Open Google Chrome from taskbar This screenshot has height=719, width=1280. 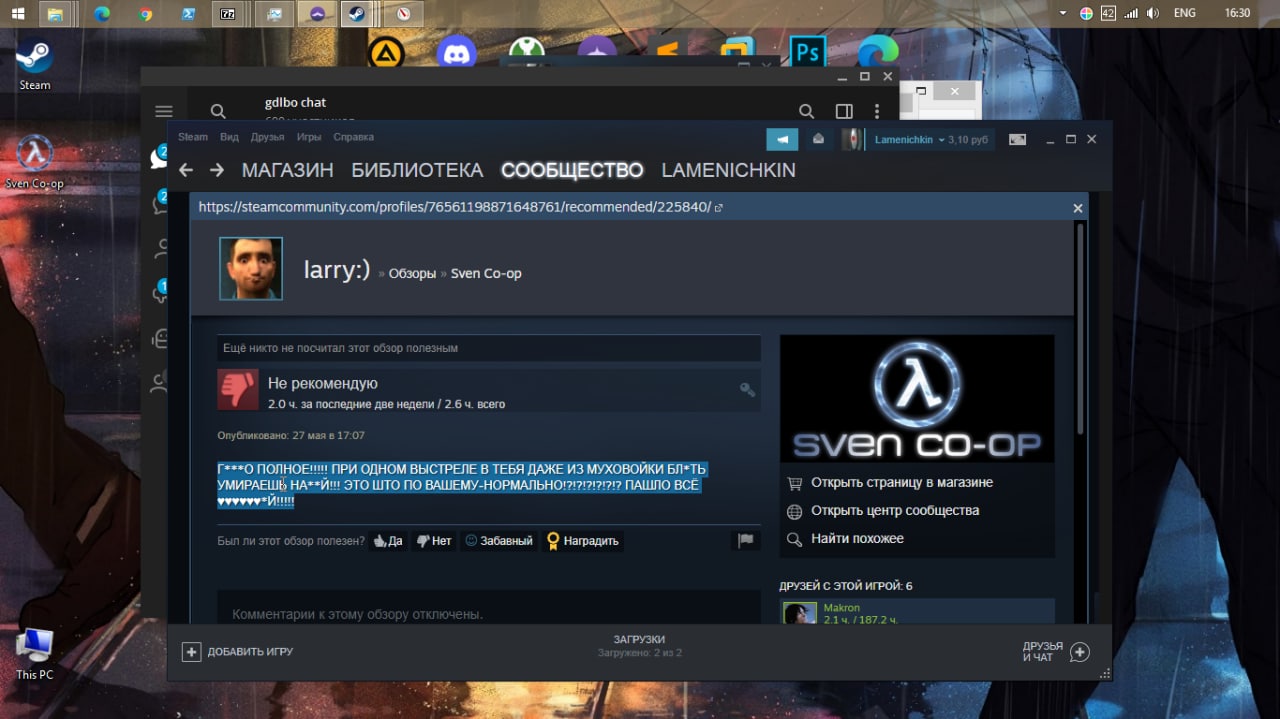tap(145, 14)
